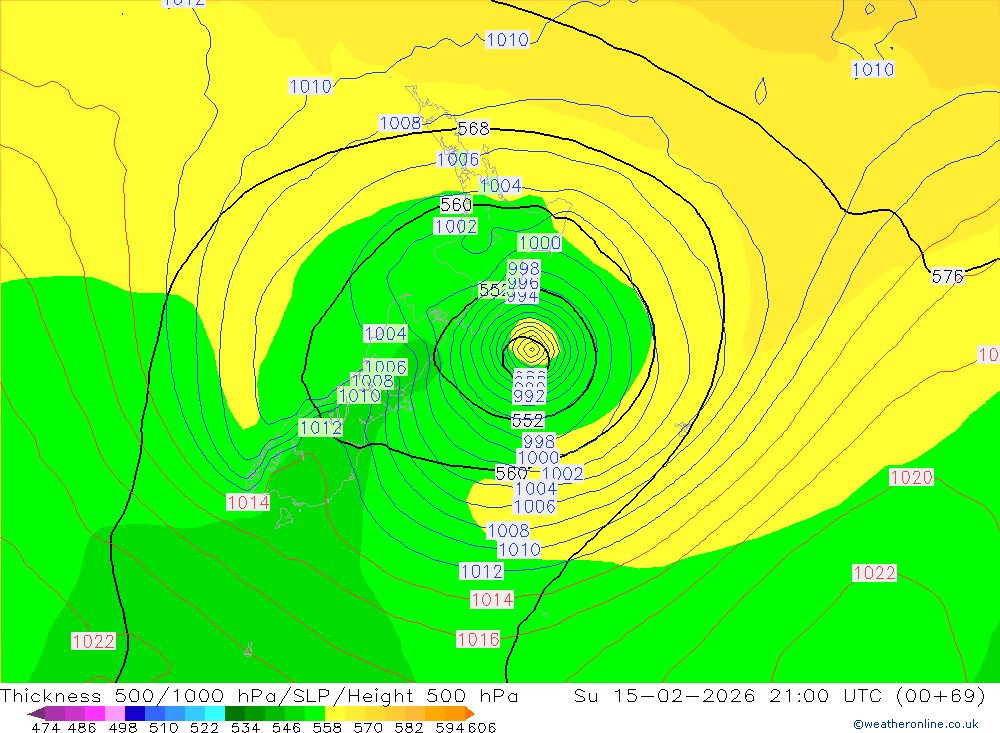Click the darkest green legend swatch
Screen dimensions: 1000x733
click(x=235, y=713)
